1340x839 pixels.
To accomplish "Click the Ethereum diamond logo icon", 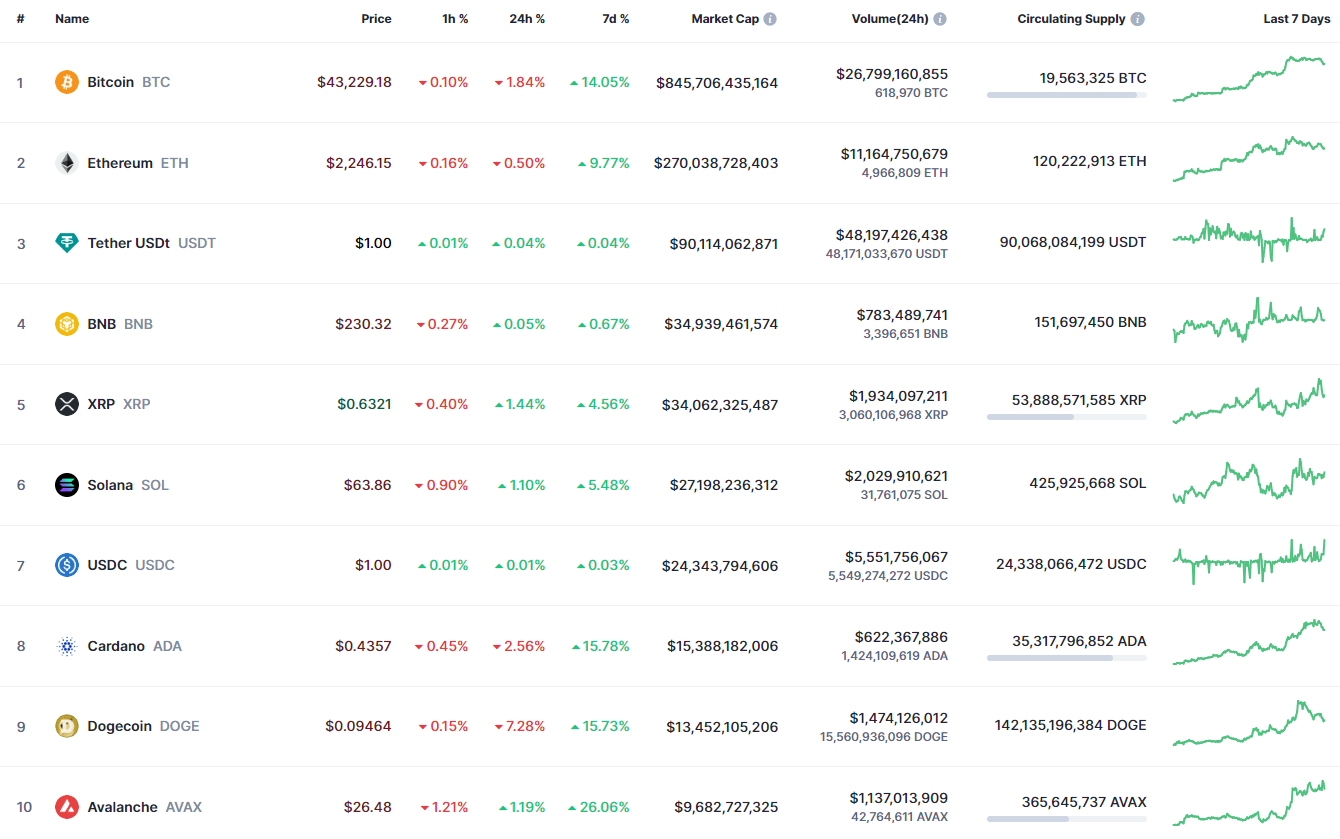I will click(x=67, y=163).
